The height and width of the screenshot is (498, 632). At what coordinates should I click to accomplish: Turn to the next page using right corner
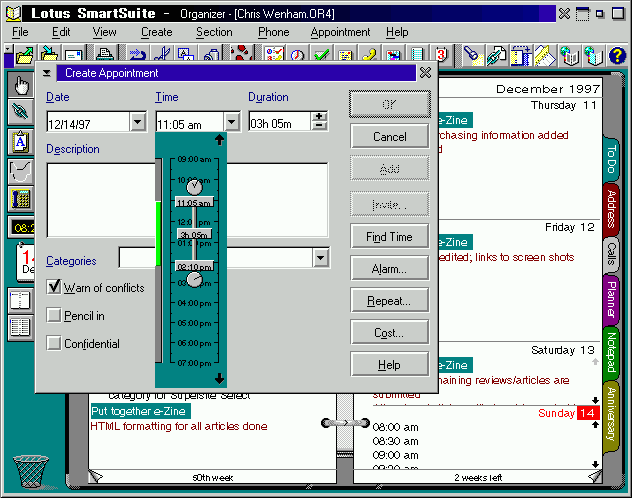point(595,477)
